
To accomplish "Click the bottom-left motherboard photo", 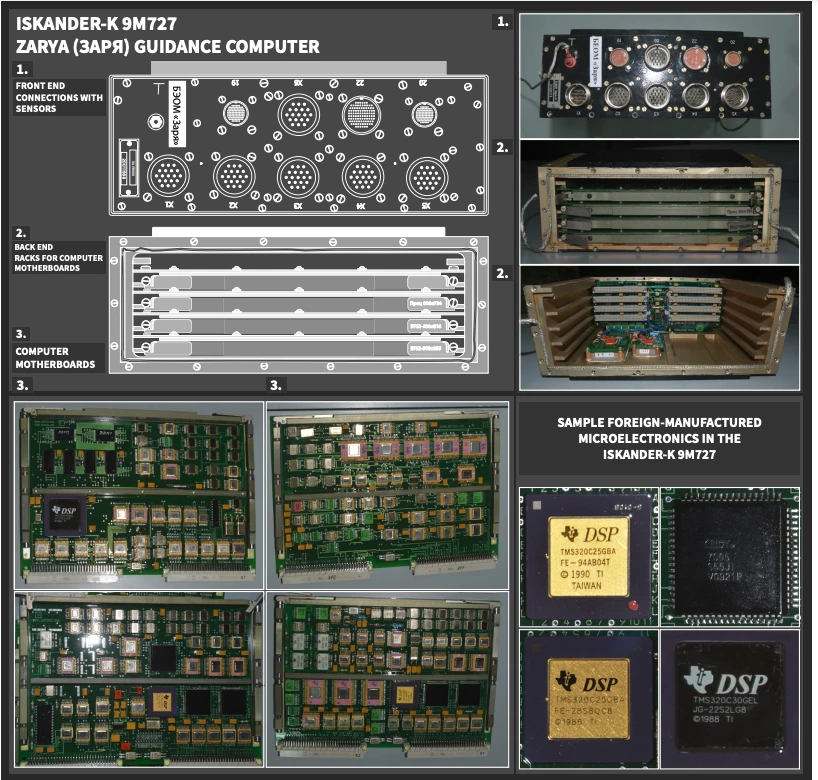I will [137, 683].
